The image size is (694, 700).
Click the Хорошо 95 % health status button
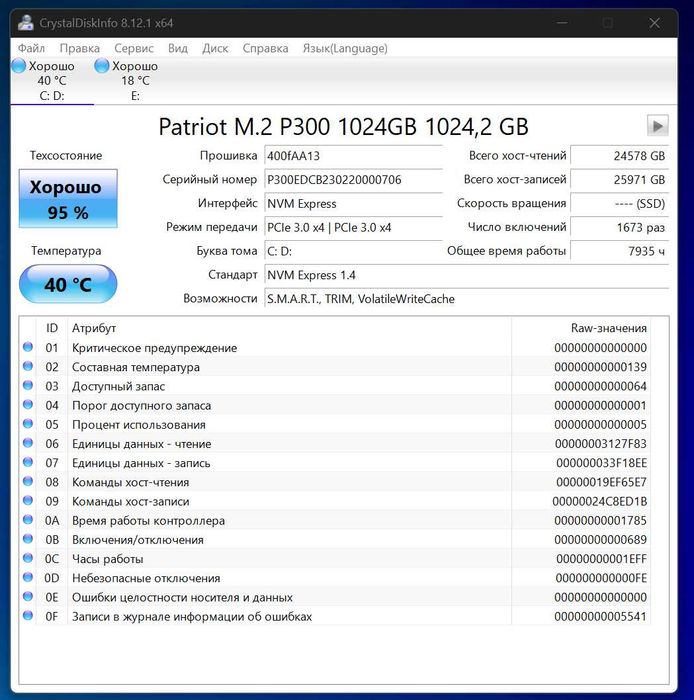pyautogui.click(x=68, y=199)
